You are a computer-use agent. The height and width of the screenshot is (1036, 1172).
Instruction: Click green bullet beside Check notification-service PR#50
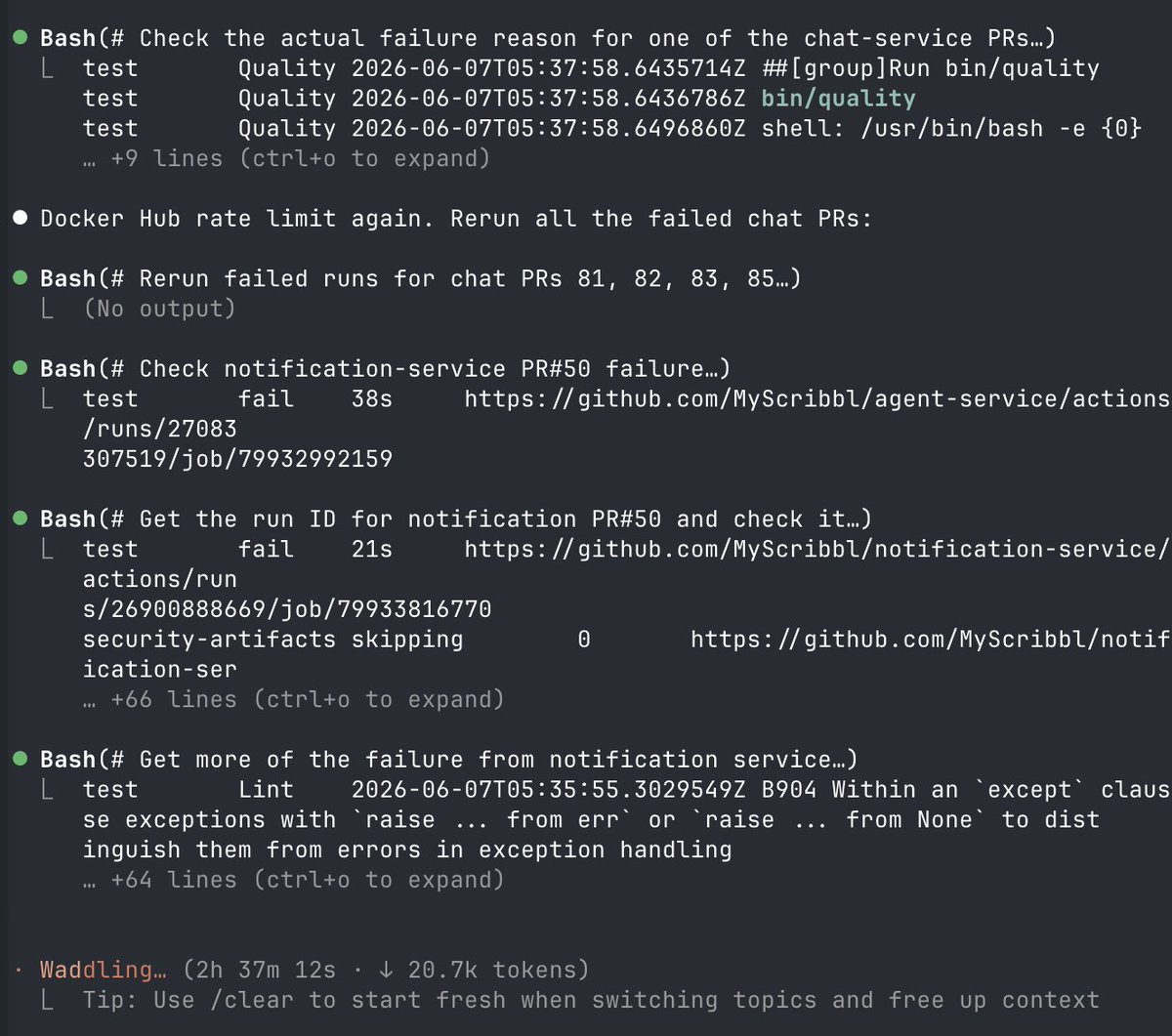coord(20,368)
